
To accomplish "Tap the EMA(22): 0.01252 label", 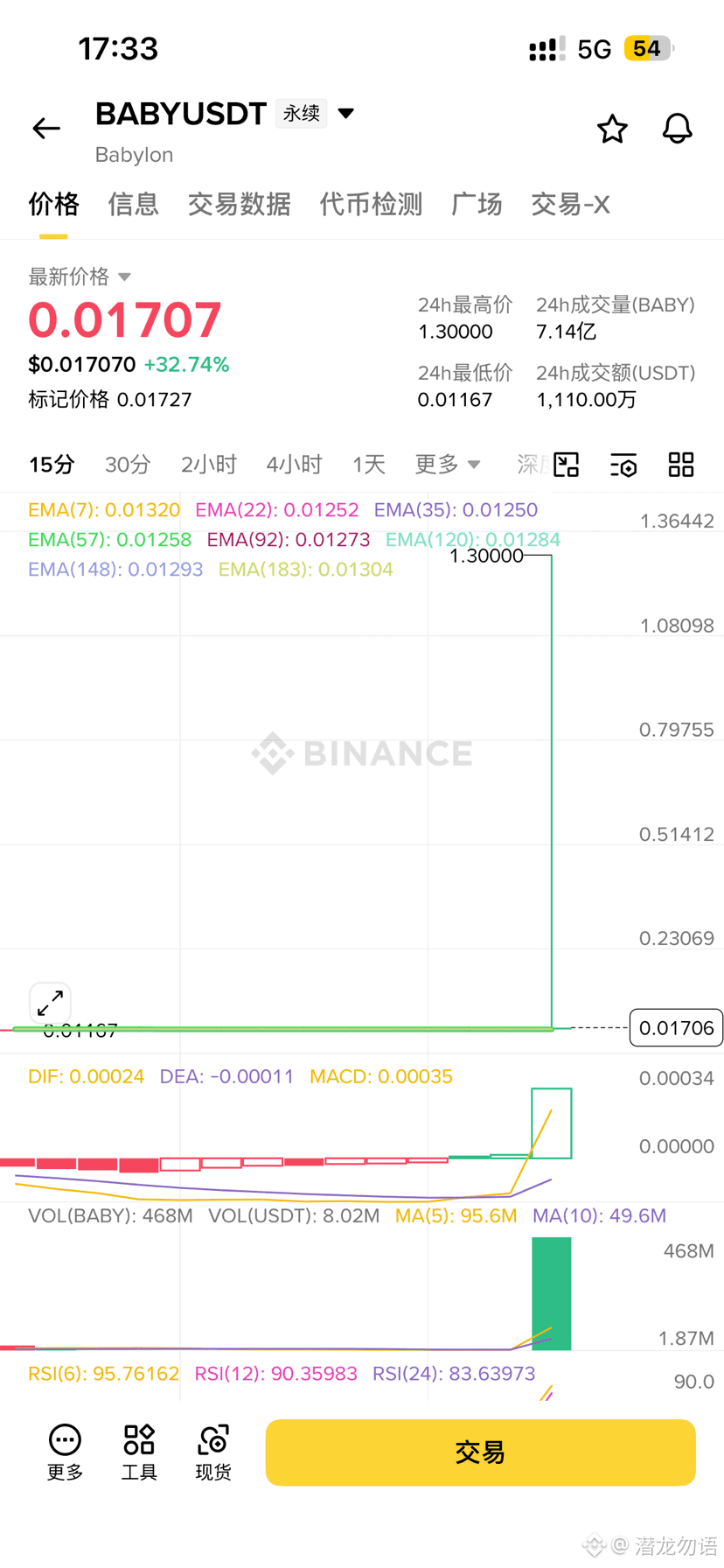I will [x=276, y=510].
